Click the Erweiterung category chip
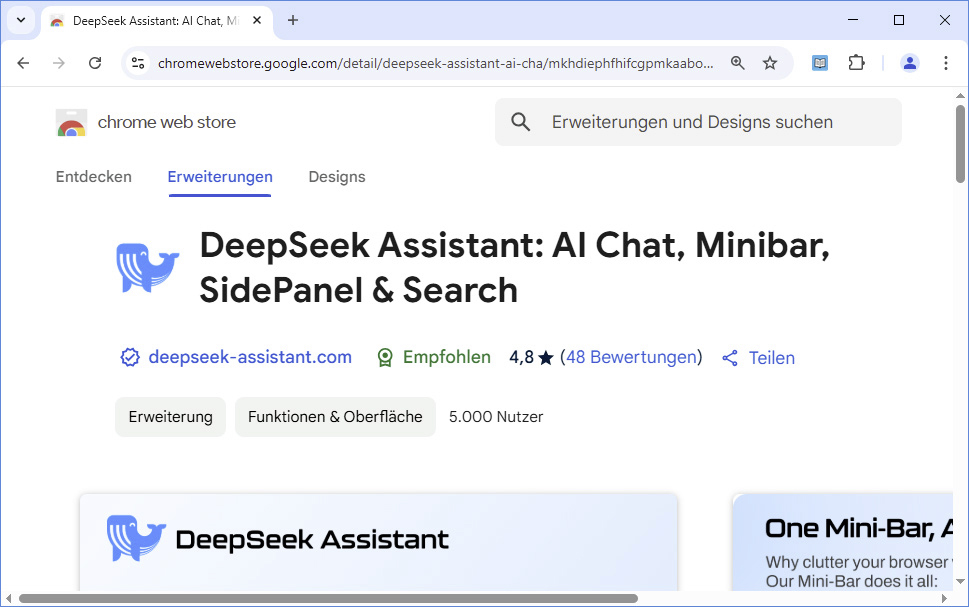969x607 pixels. coord(171,417)
